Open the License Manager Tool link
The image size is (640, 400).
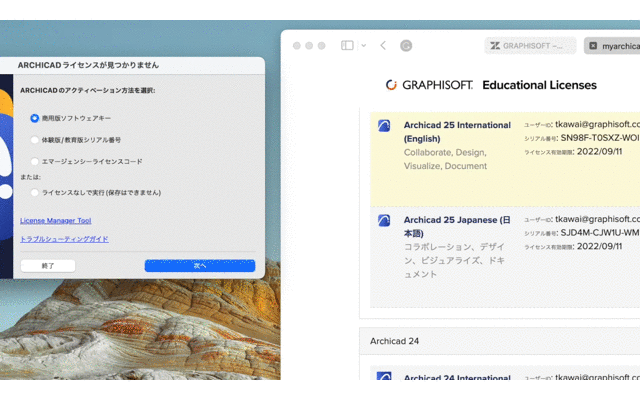pyautogui.click(x=56, y=220)
